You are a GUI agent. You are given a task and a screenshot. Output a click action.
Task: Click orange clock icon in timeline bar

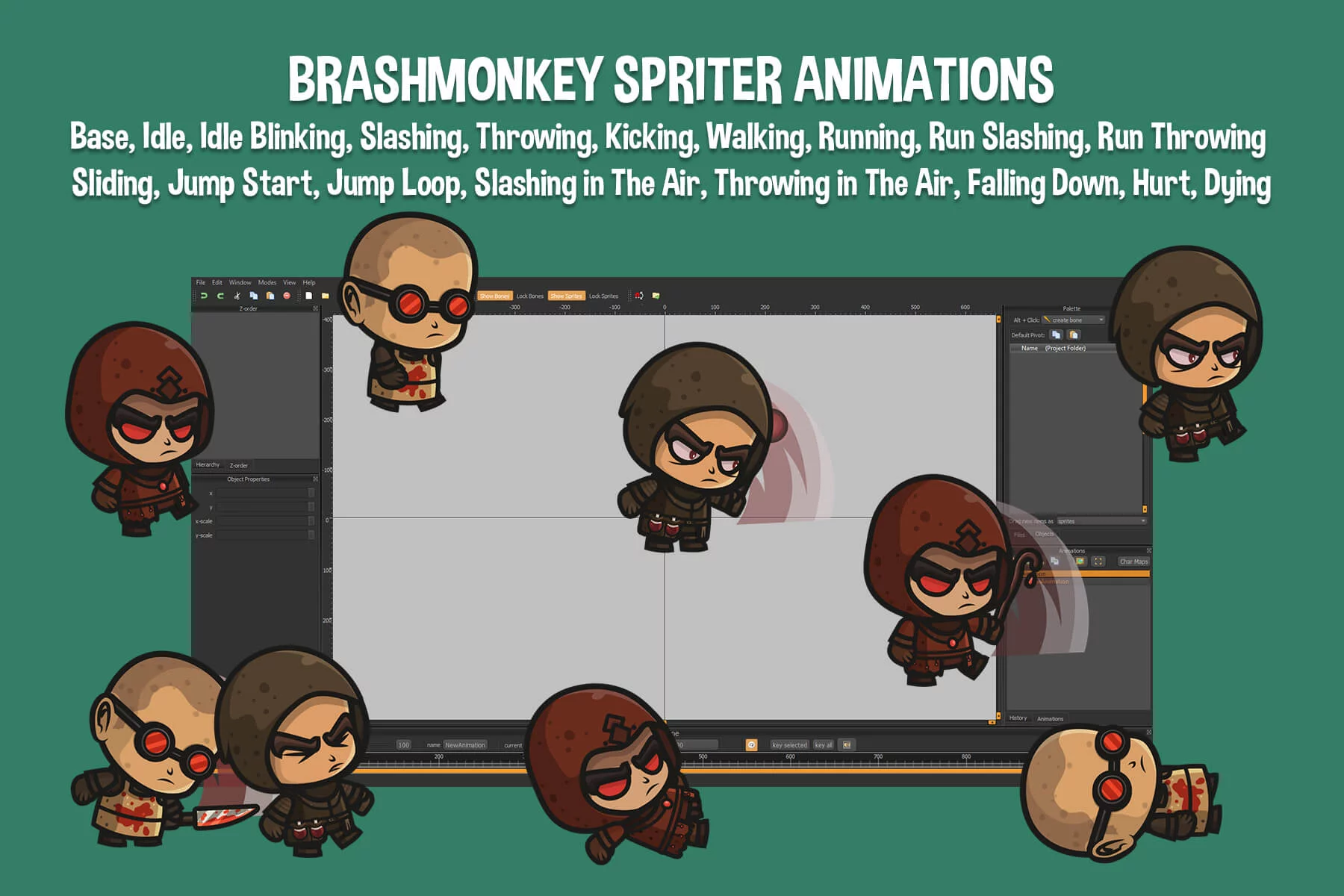pos(751,744)
